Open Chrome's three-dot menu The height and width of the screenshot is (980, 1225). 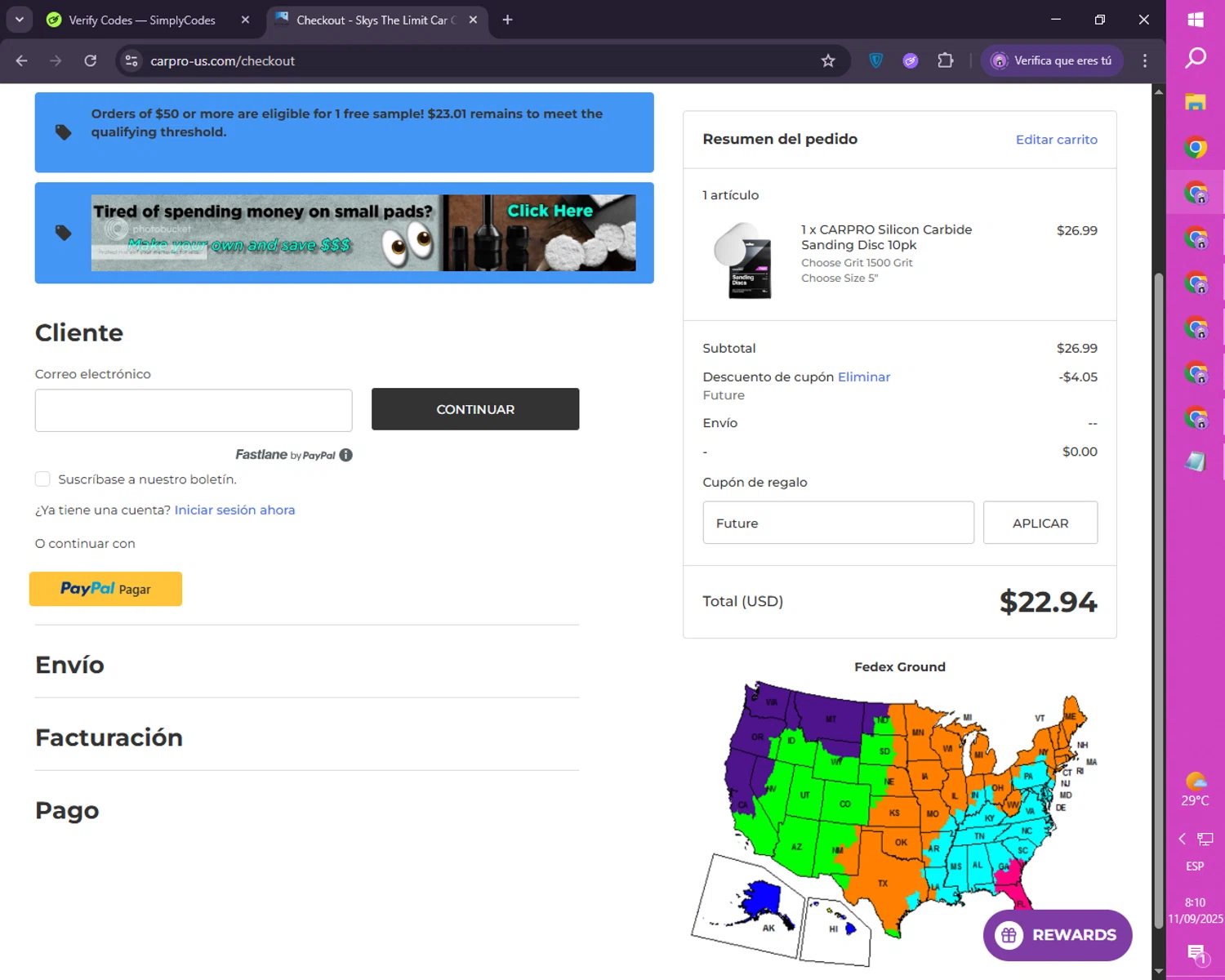coord(1145,60)
